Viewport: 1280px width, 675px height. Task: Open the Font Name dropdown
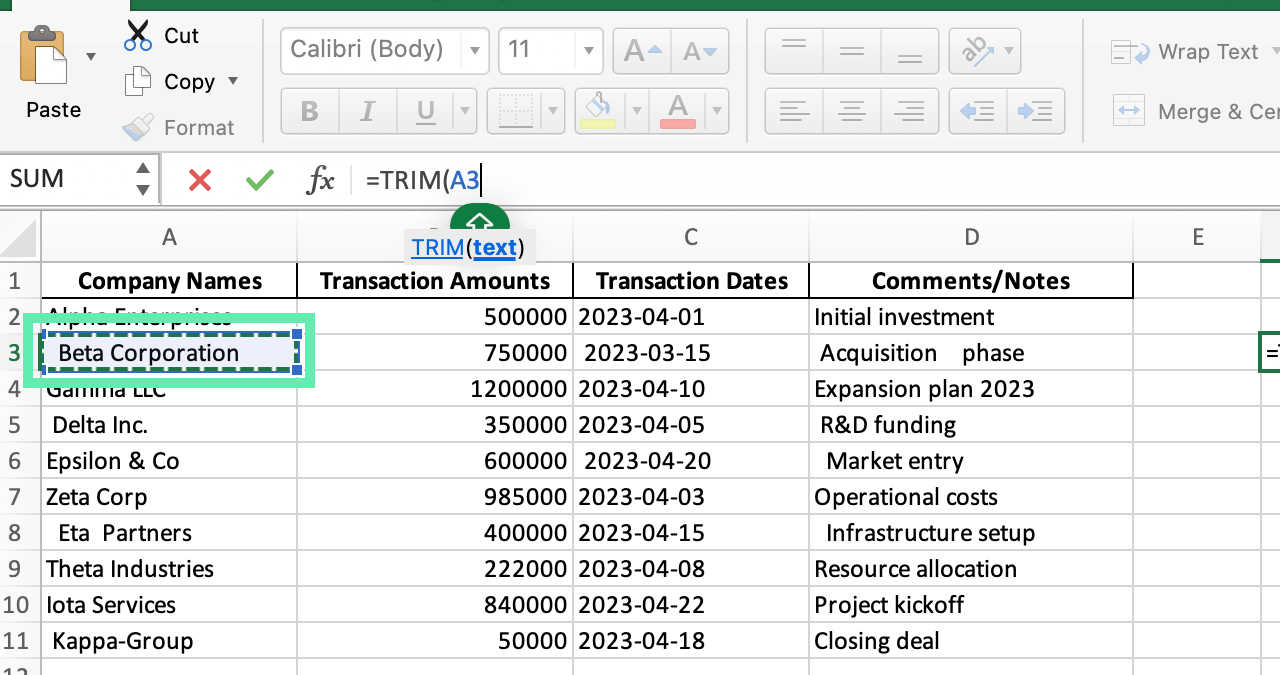click(474, 50)
